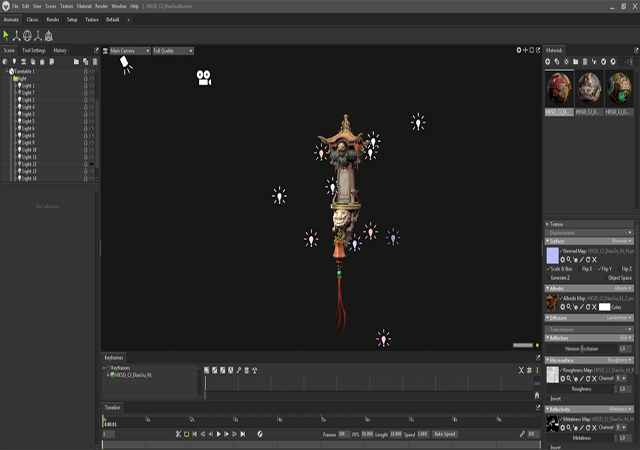Enable the Flip X checkbox
The height and width of the screenshot is (450, 640).
coord(582,269)
